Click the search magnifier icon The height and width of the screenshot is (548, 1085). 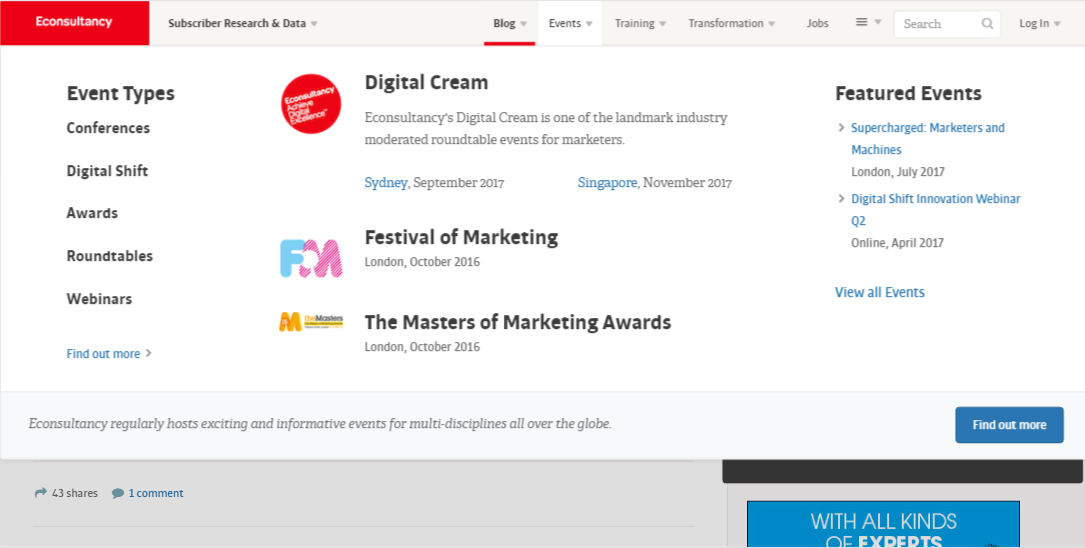click(x=987, y=24)
